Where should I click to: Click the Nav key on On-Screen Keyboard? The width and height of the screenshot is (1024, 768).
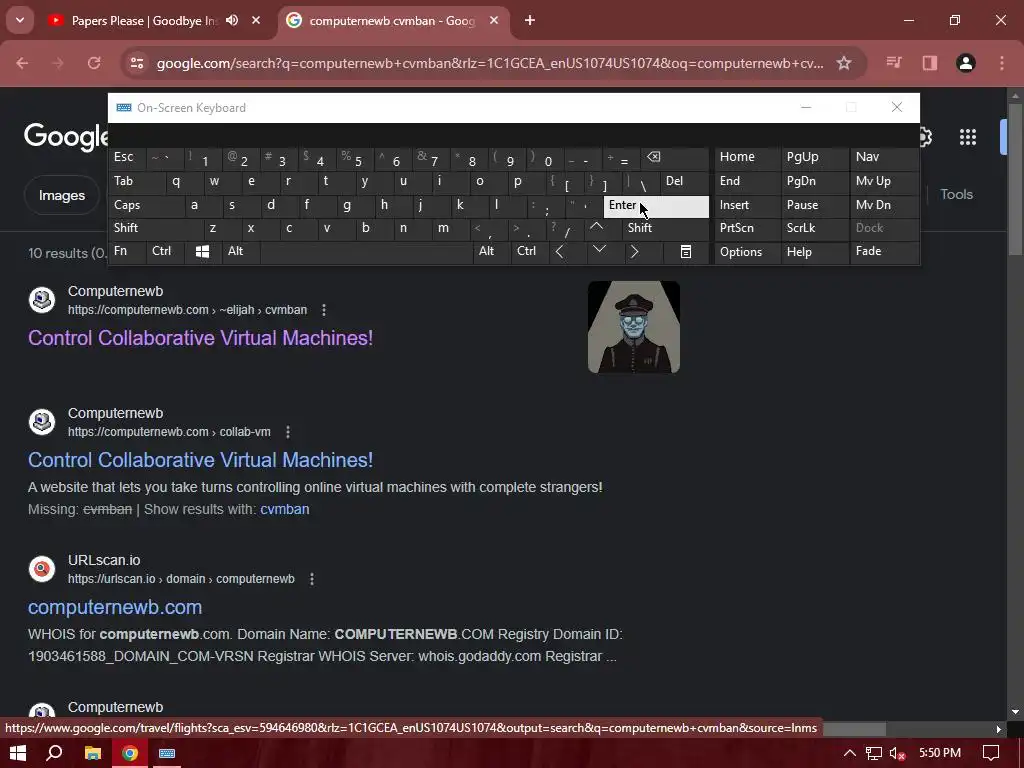[884, 157]
